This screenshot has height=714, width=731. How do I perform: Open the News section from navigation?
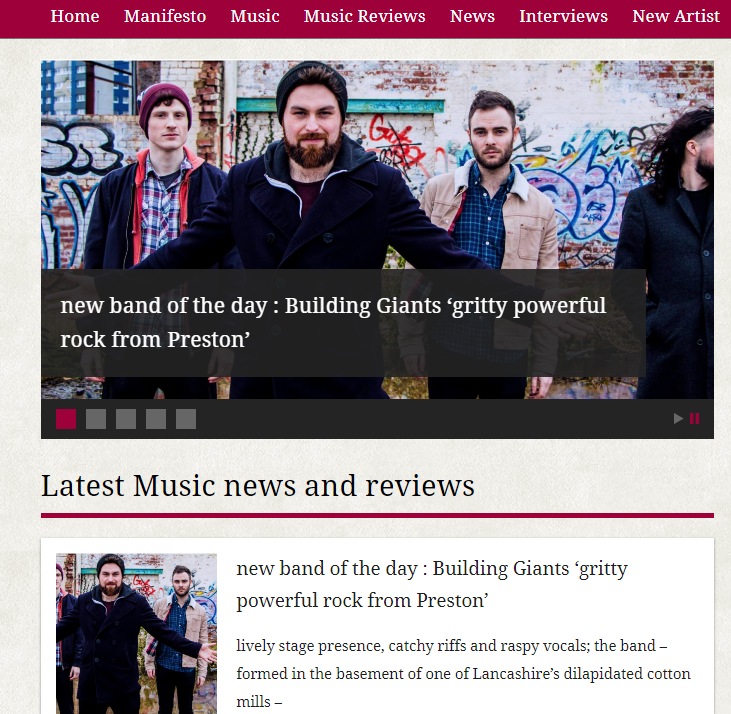[472, 16]
